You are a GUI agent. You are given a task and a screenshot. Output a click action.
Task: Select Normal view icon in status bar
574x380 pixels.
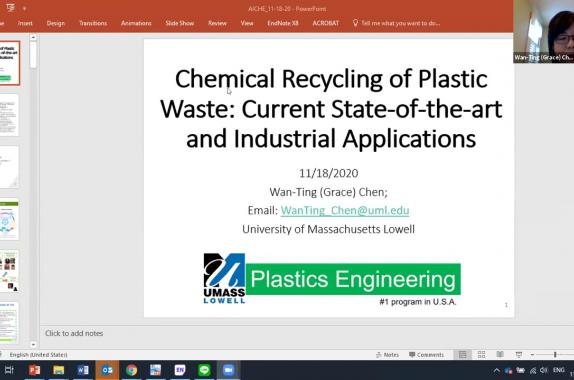[463, 354]
